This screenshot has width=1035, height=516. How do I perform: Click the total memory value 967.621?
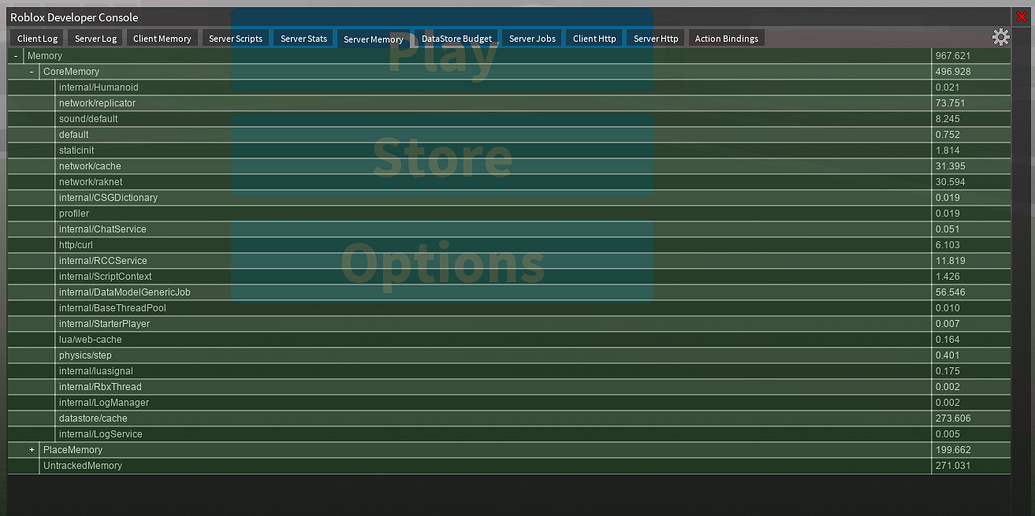pos(952,56)
